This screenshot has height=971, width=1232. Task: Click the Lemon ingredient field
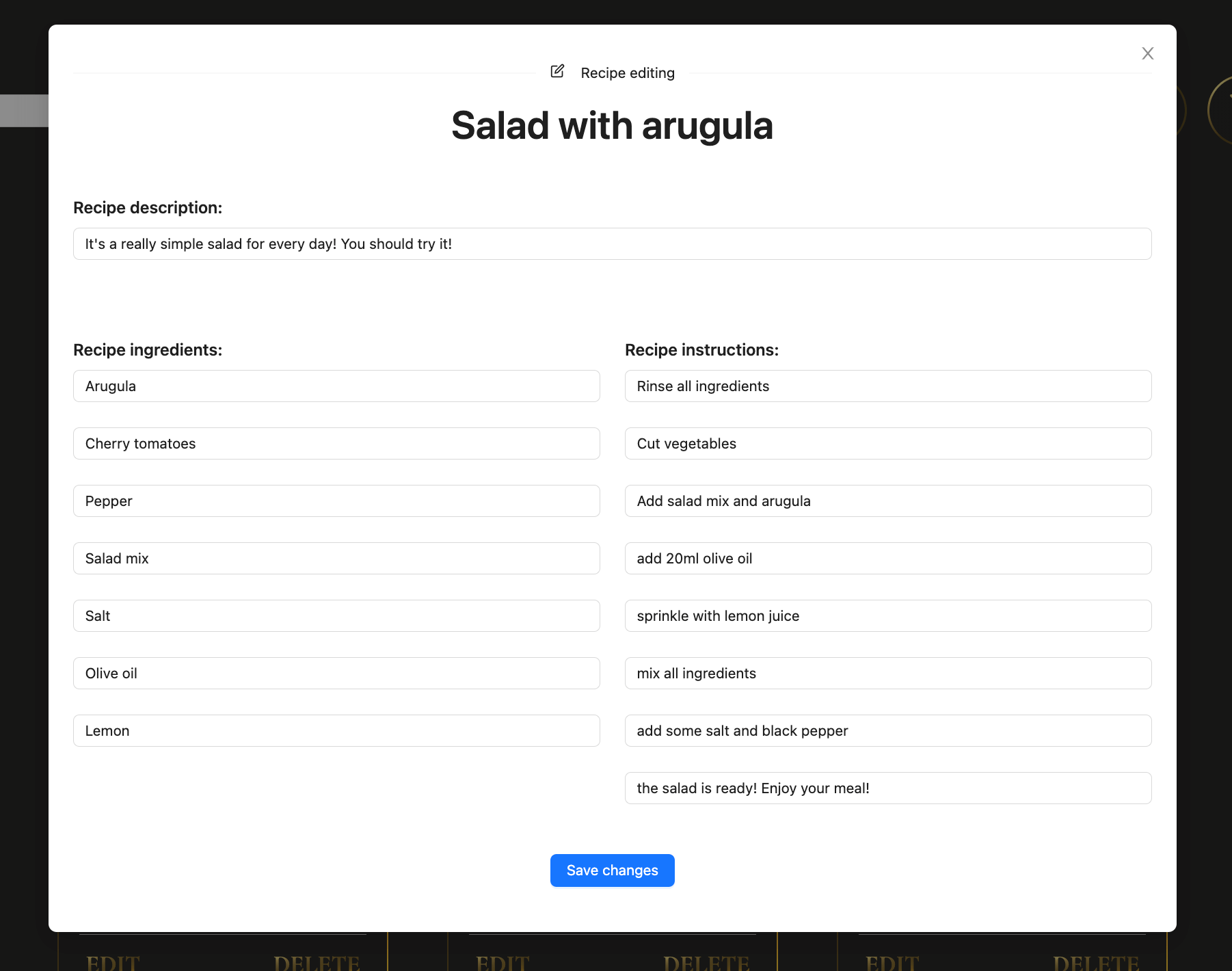(336, 730)
